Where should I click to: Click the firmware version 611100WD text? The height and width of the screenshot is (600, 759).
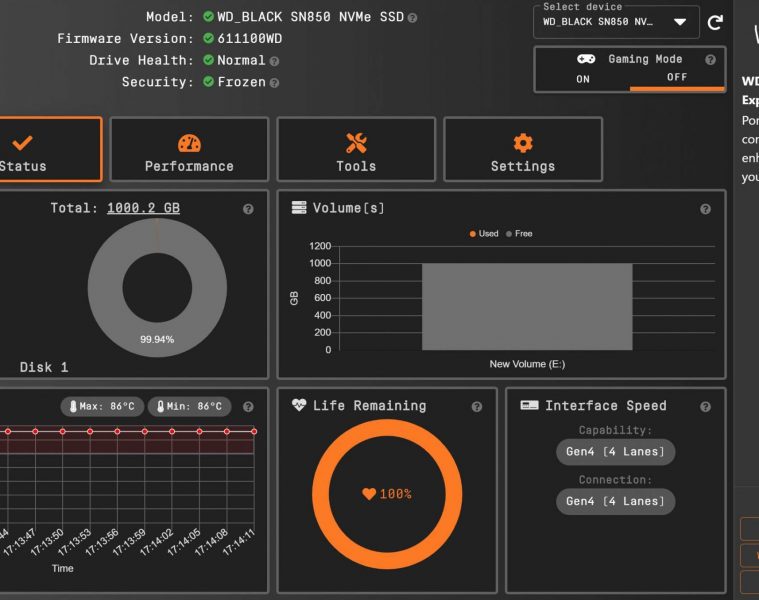click(x=250, y=39)
